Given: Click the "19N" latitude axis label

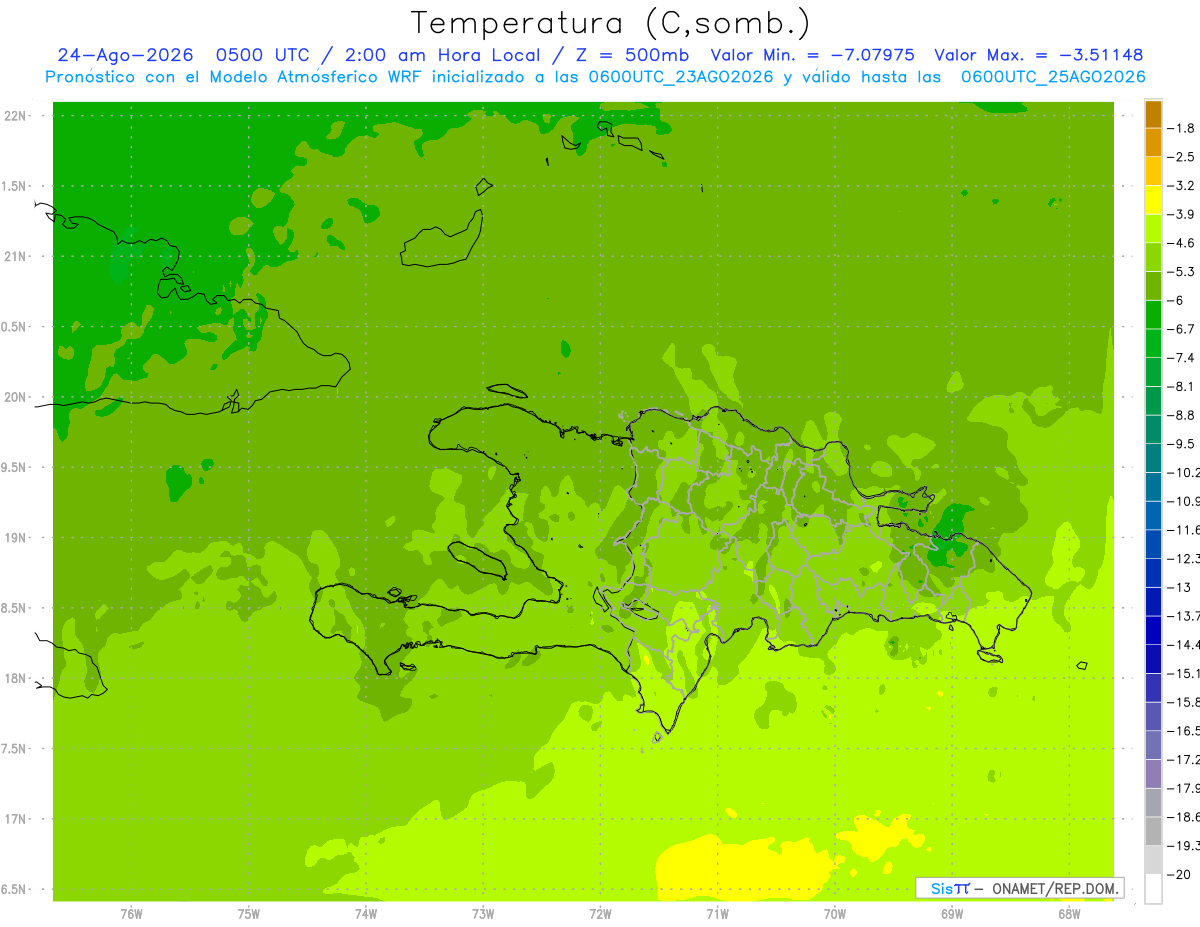Looking at the screenshot, I should tap(17, 538).
